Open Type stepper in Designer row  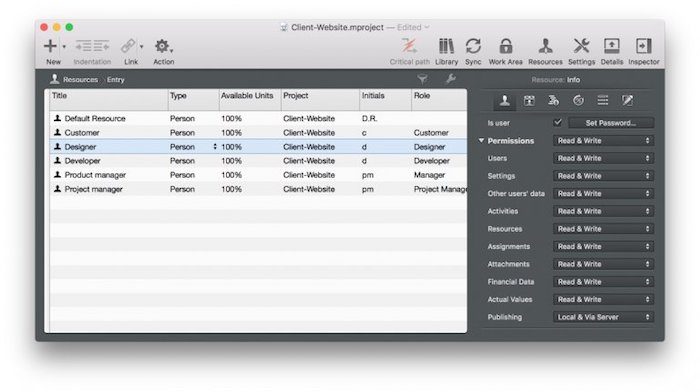(x=215, y=146)
